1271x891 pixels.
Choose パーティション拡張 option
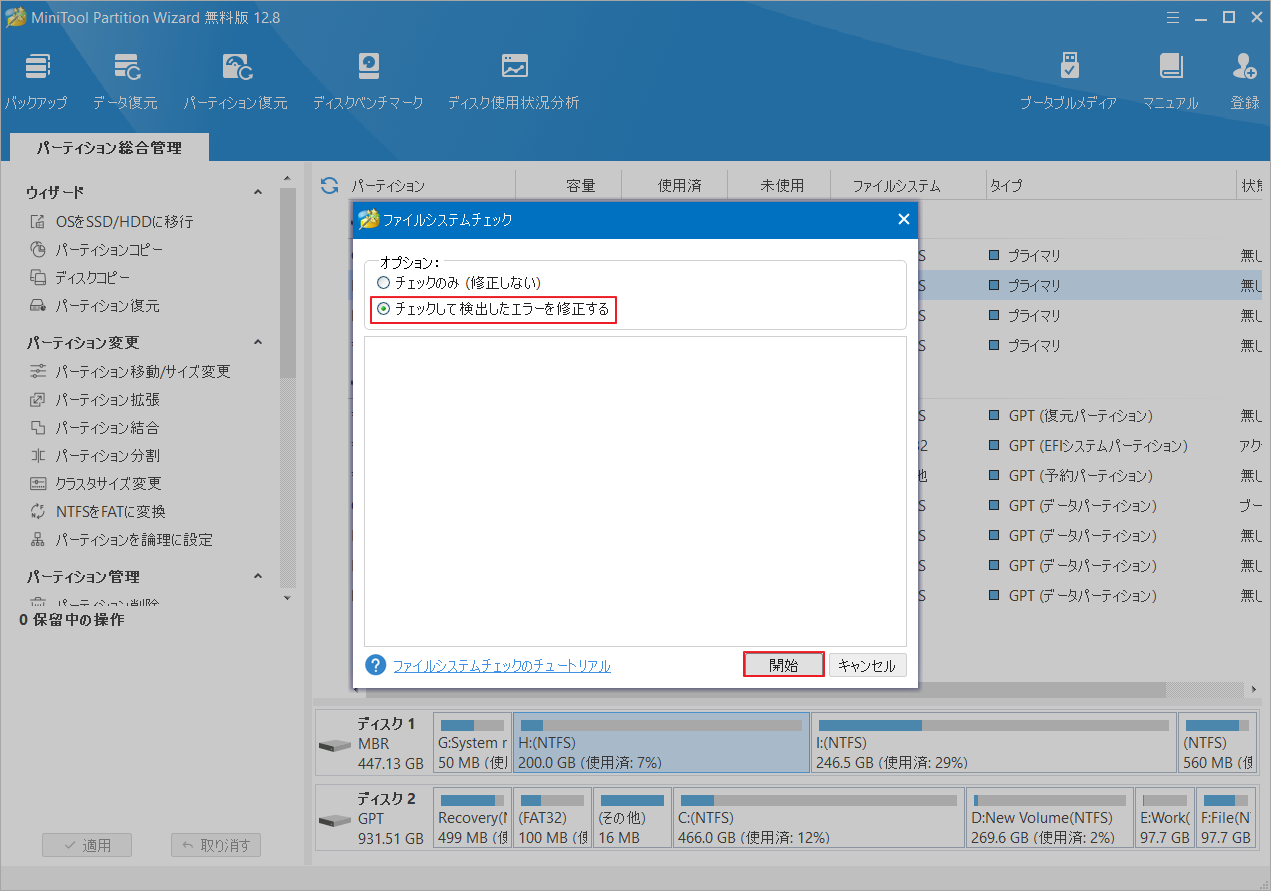94,399
